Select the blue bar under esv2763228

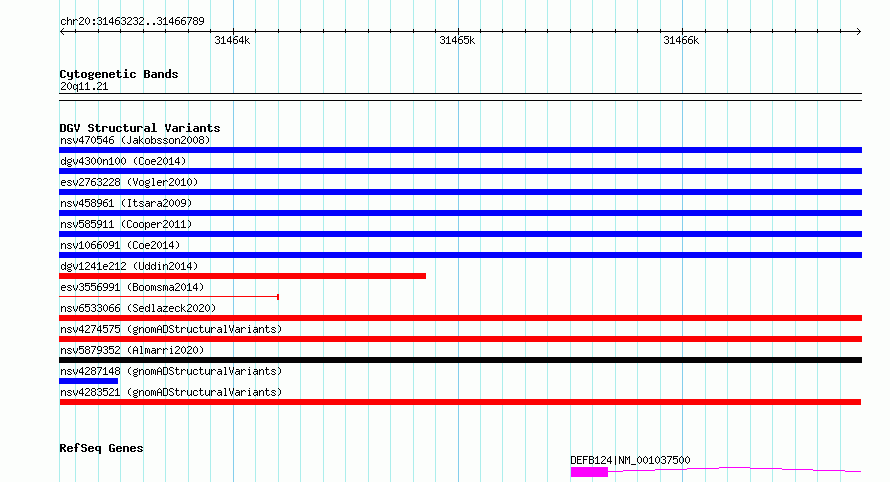coord(460,192)
